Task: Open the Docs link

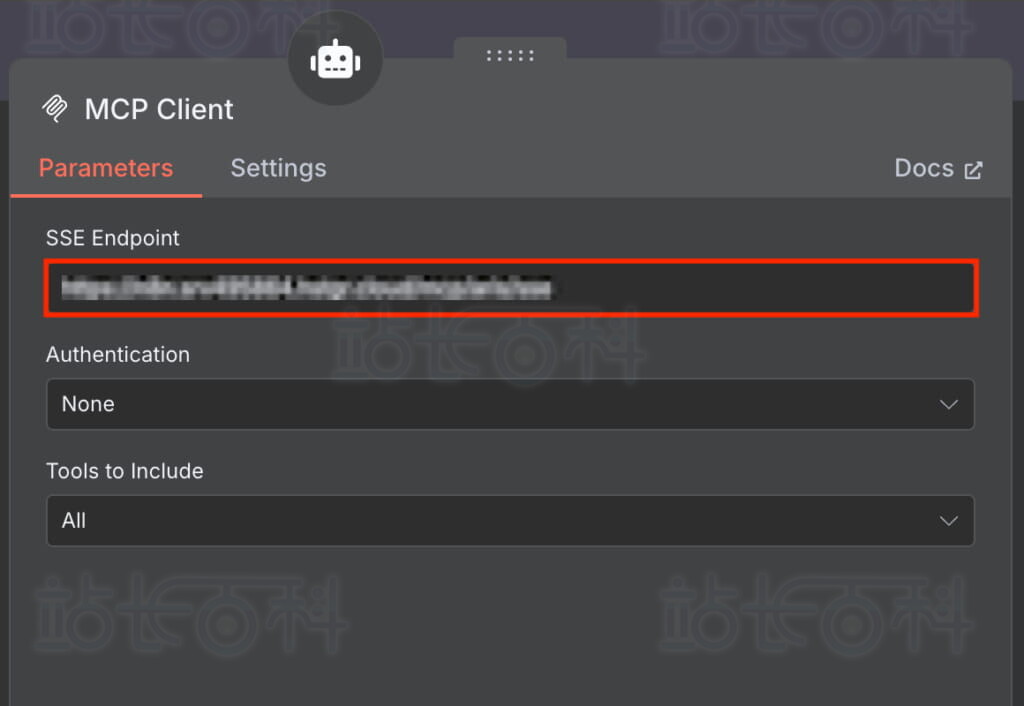Action: [x=924, y=168]
